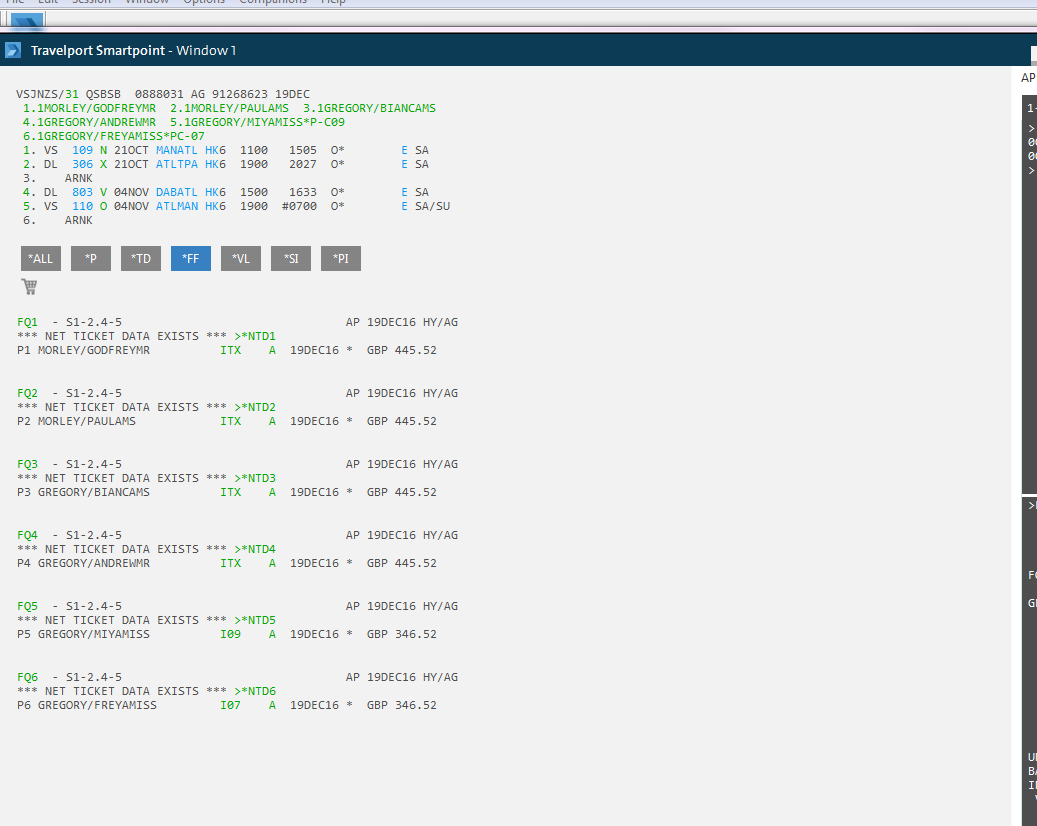This screenshot has height=826, width=1037.
Task: Click the E indicator on ATLTPA row
Action: [404, 164]
